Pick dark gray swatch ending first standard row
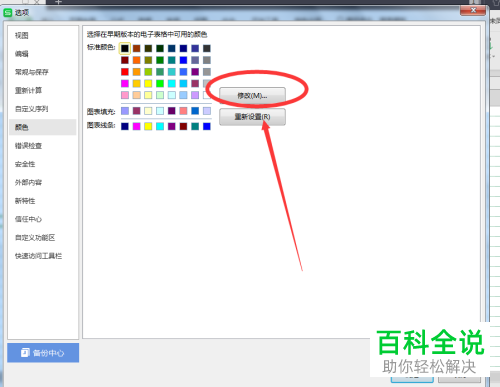 (x=207, y=48)
